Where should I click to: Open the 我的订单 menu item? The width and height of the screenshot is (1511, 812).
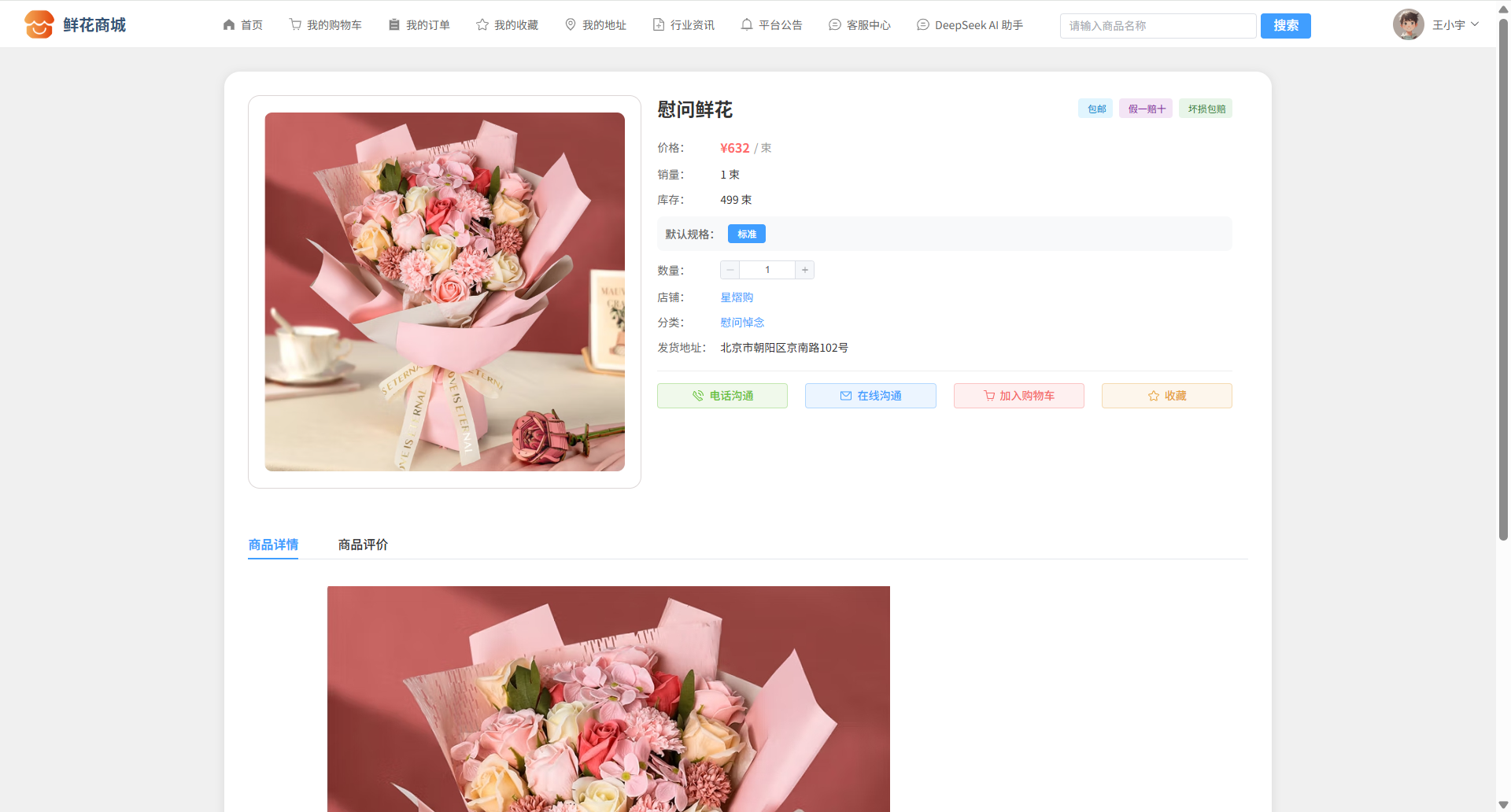[x=419, y=25]
